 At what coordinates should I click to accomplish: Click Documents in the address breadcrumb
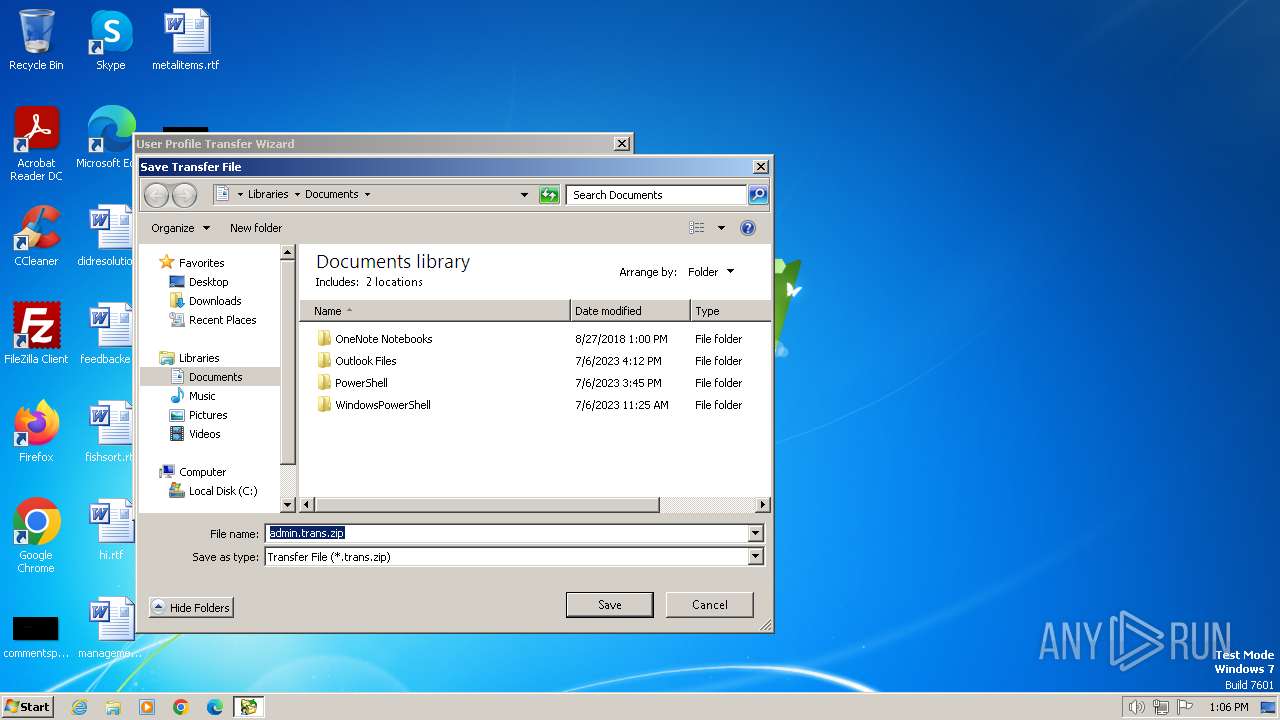tap(331, 195)
